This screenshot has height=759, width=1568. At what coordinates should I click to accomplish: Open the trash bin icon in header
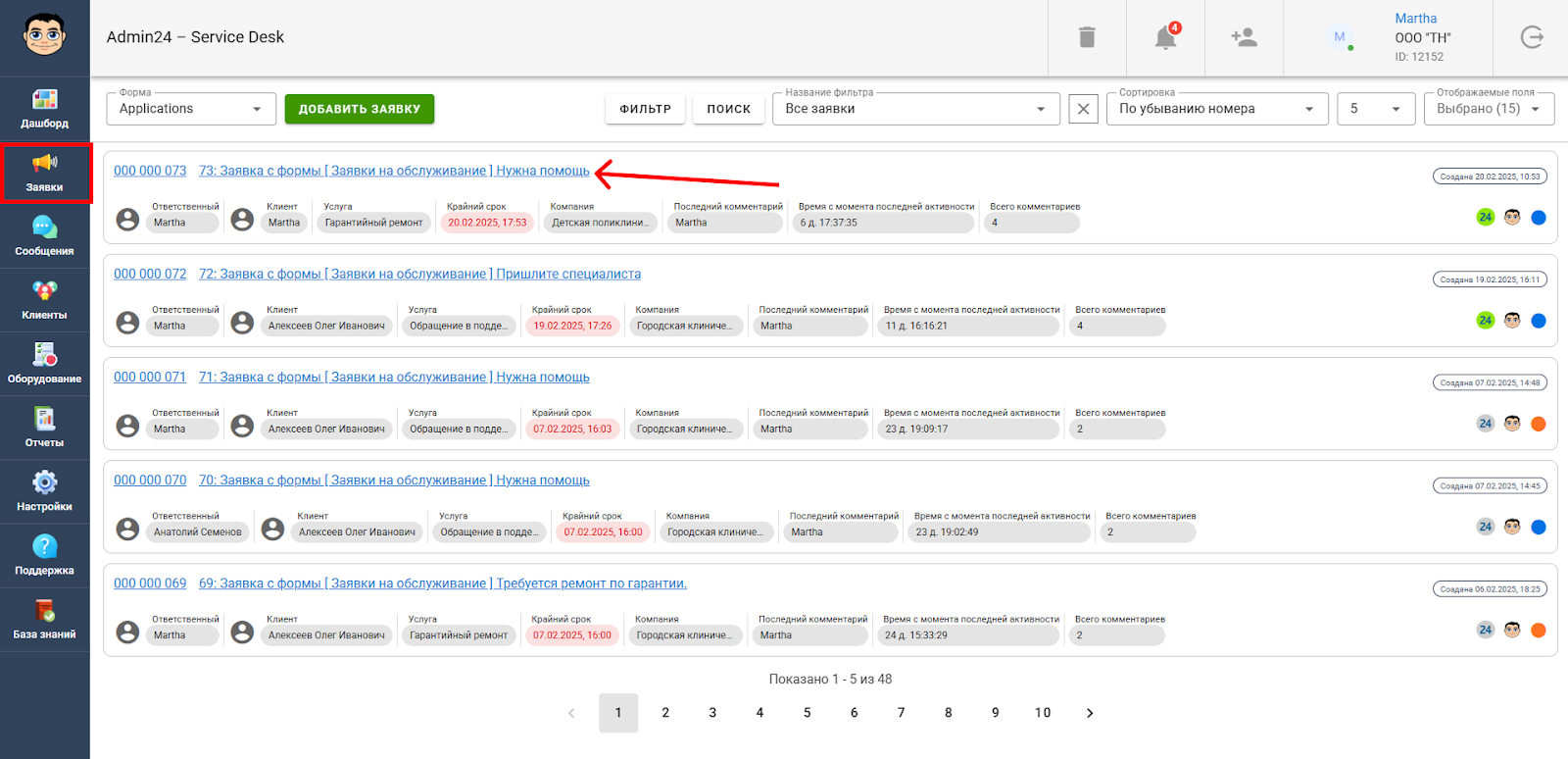click(x=1086, y=37)
